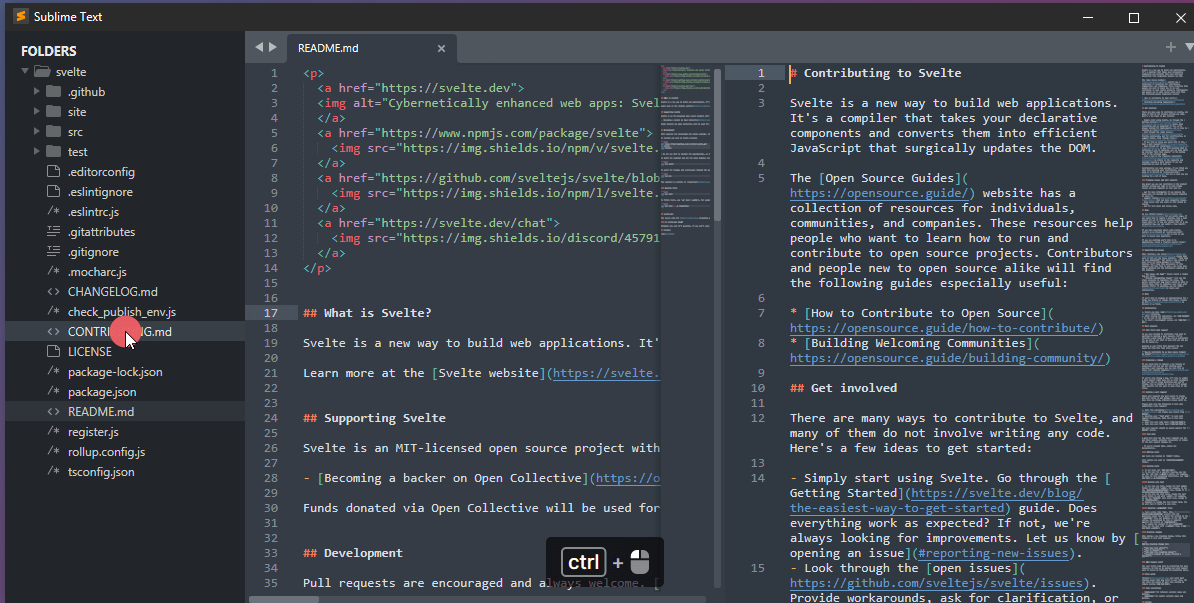Click the LICENSE file icon in the sidebar
Screen dimensions: 1194x603
pos(52,351)
